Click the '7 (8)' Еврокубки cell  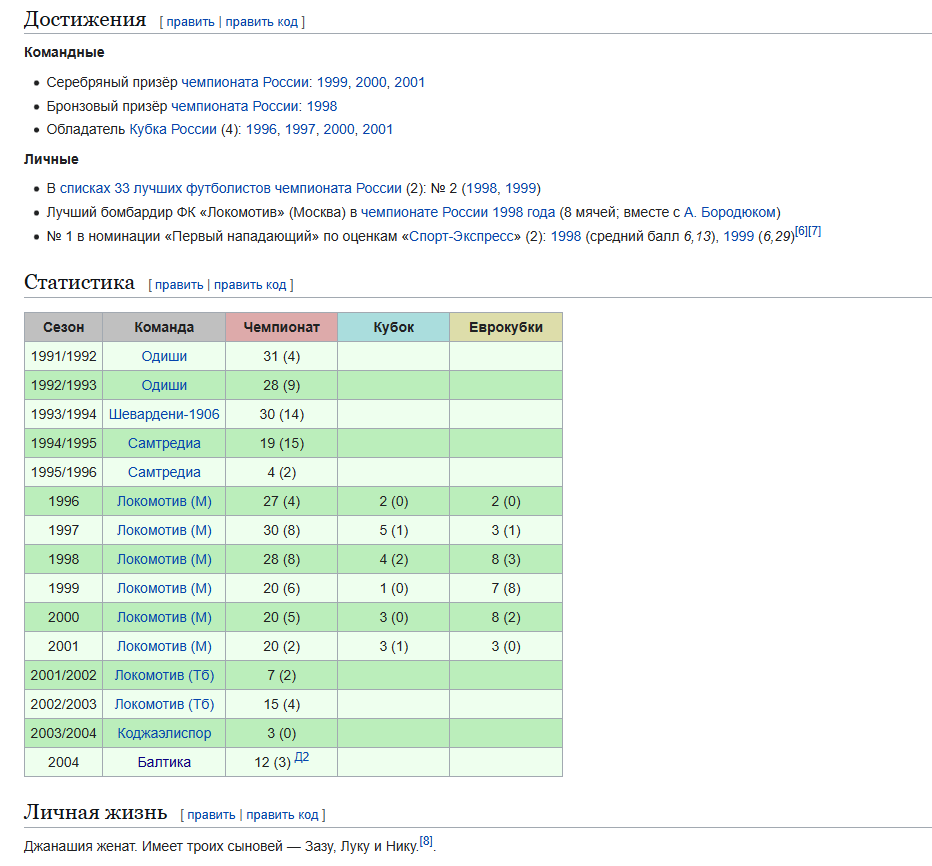(506, 588)
